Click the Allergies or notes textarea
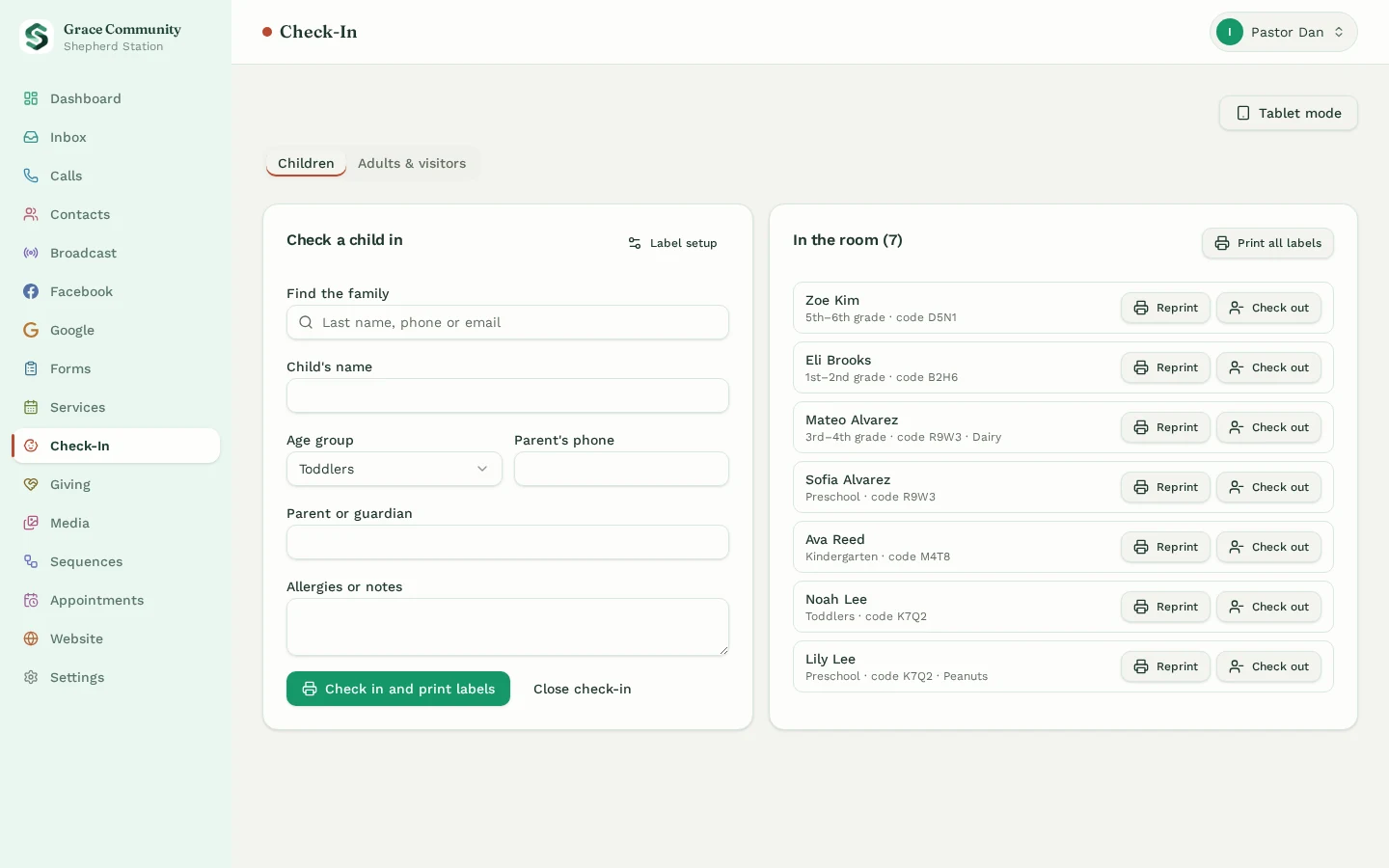The image size is (1389, 868). click(x=507, y=627)
